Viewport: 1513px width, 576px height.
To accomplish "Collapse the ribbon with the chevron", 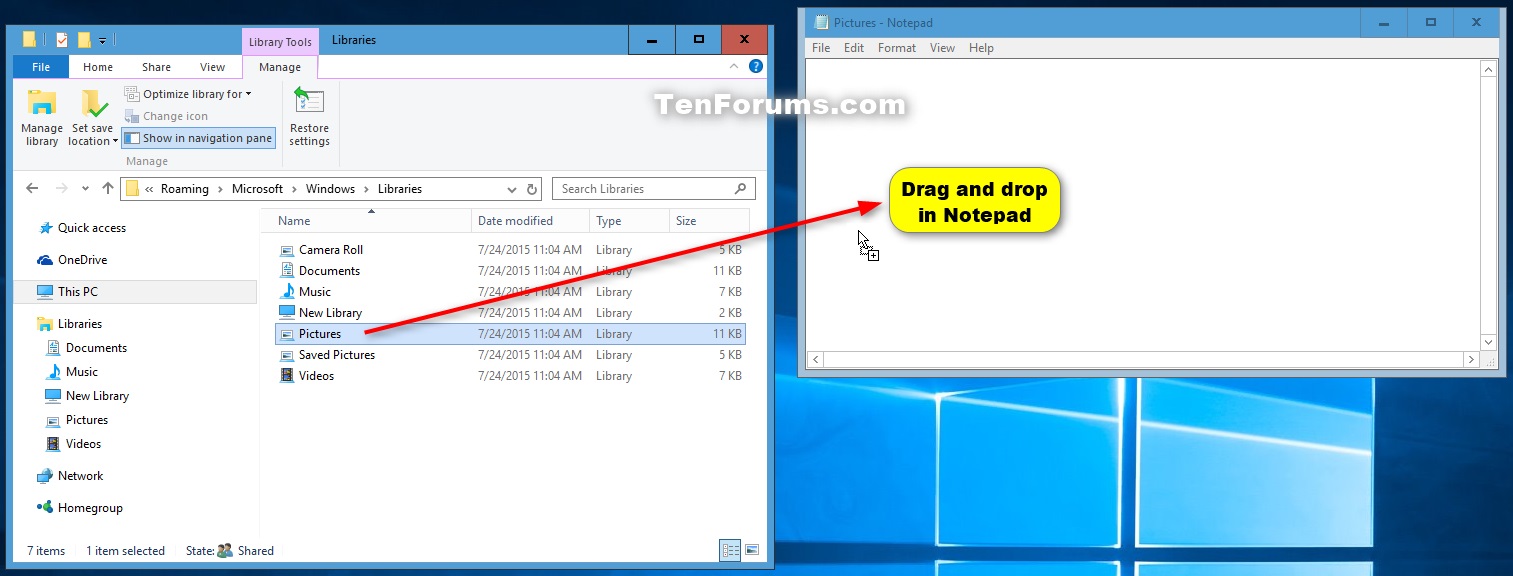I will [x=734, y=66].
